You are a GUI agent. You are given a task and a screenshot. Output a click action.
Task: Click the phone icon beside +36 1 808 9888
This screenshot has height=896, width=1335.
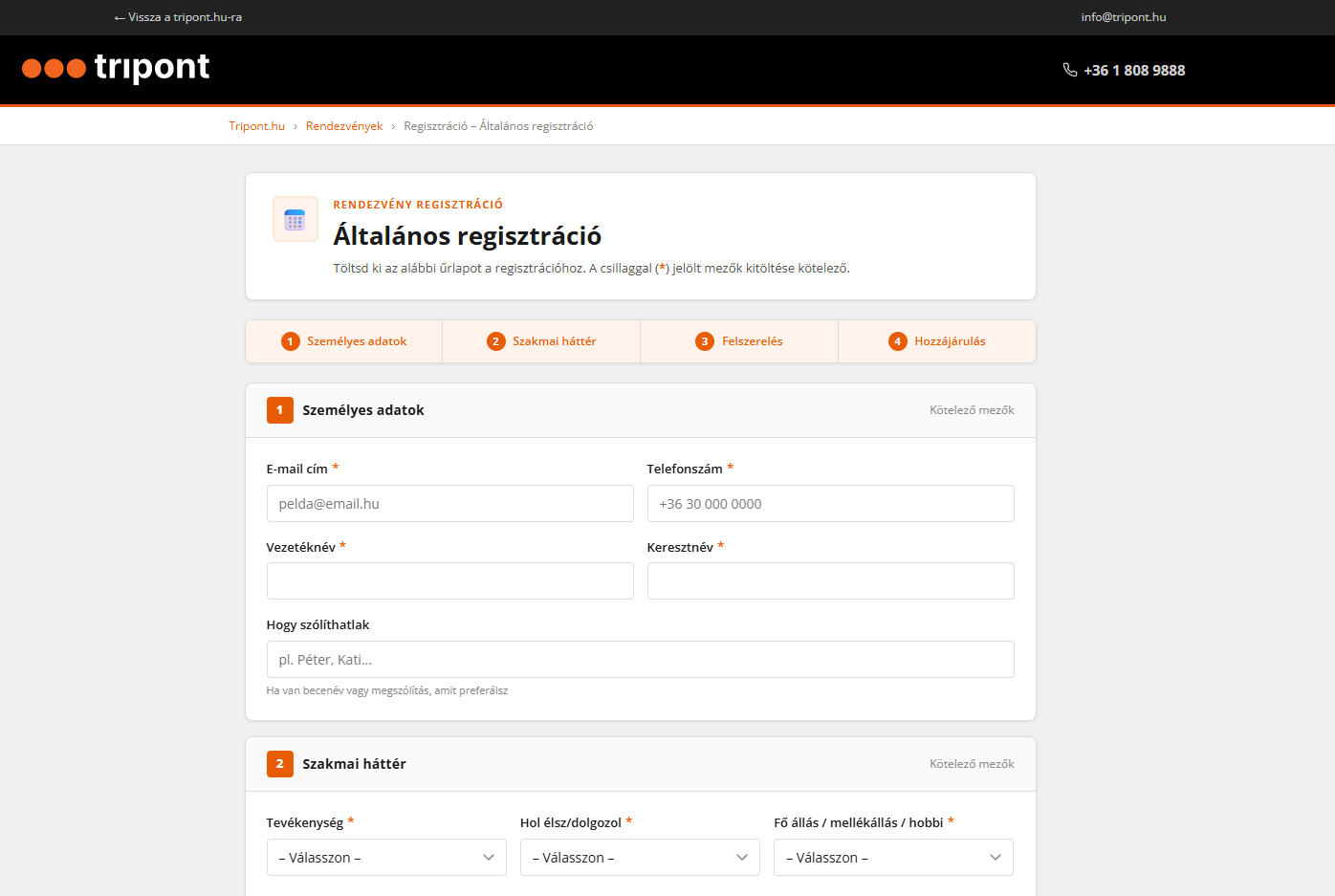point(1069,70)
